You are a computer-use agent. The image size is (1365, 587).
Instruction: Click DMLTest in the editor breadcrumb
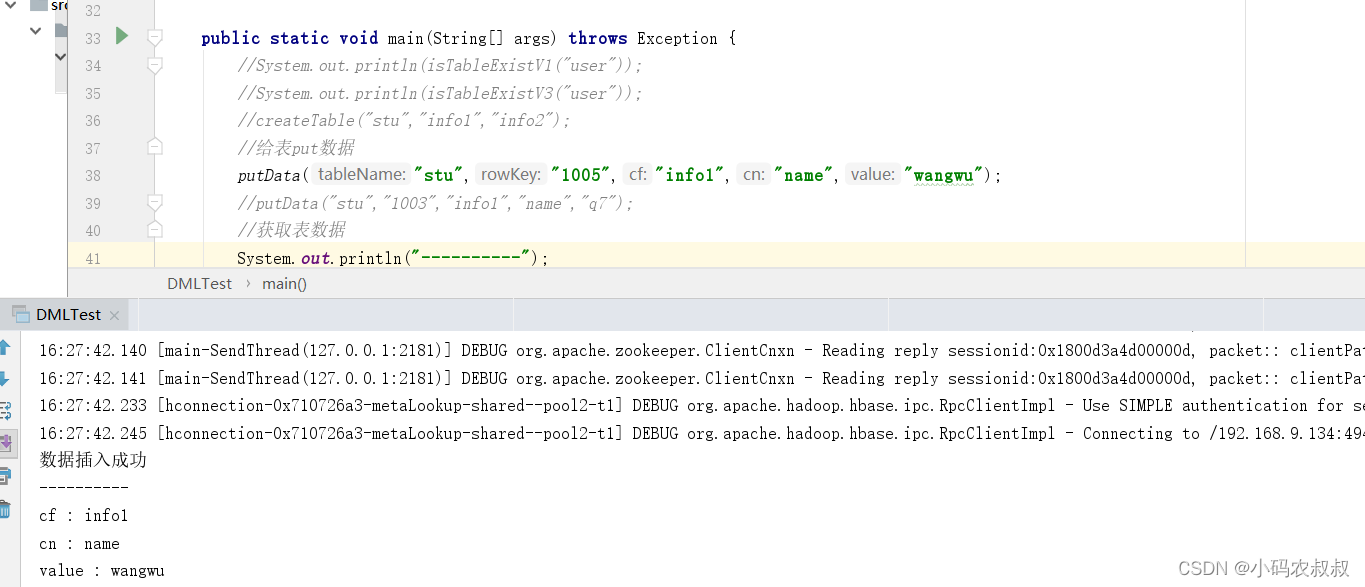pos(199,283)
